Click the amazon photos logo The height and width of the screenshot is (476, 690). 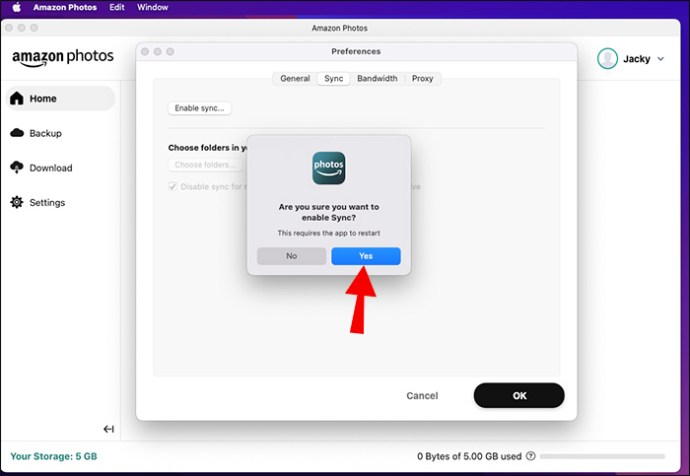(x=63, y=58)
